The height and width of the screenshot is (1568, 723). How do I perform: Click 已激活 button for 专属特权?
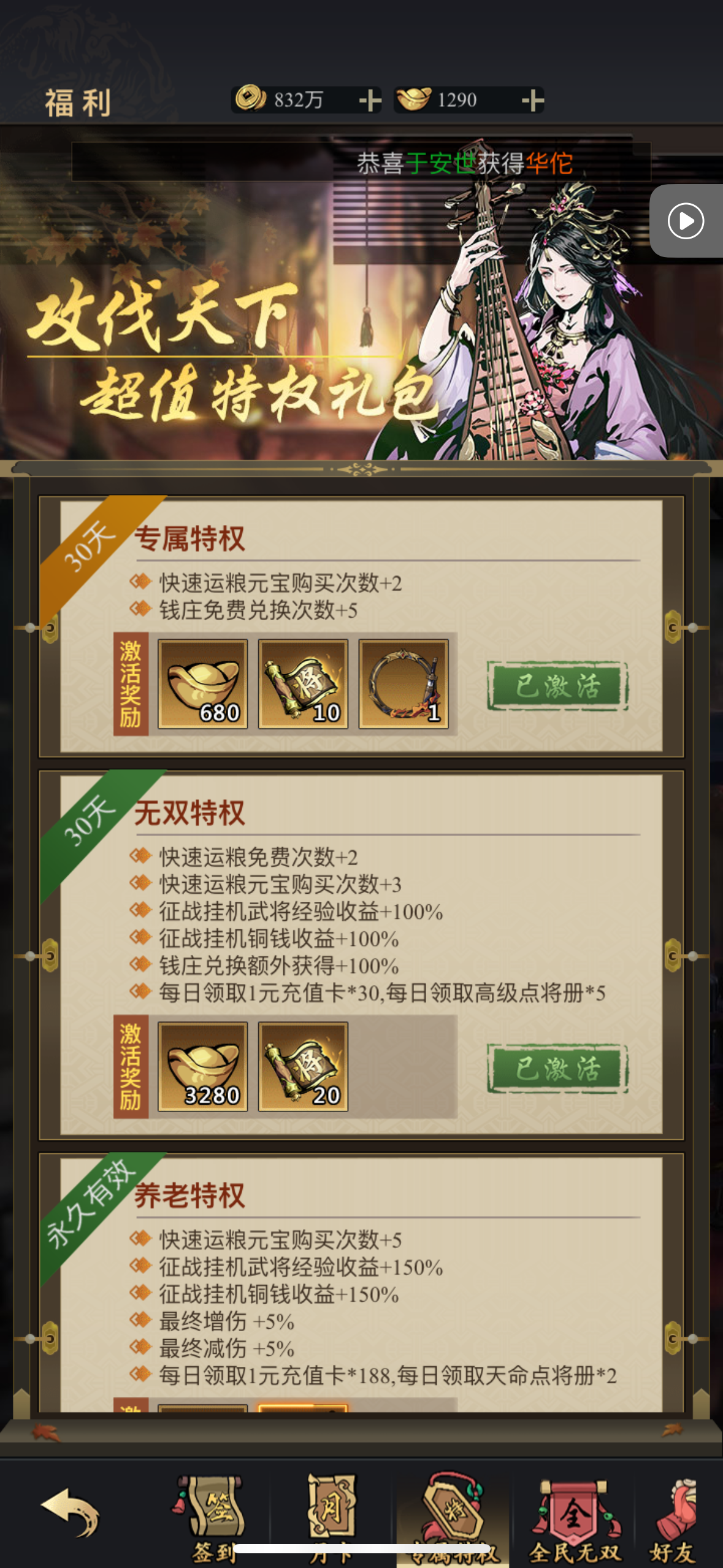tap(557, 686)
